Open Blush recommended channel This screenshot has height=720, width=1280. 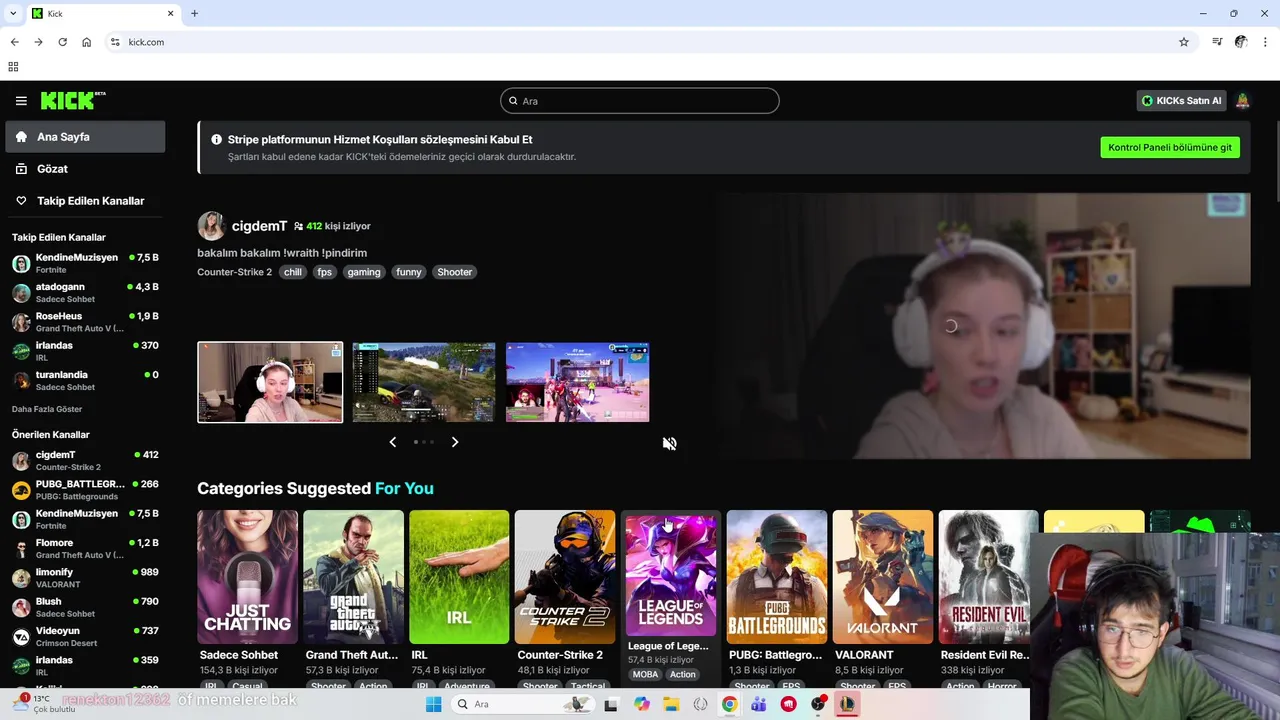pyautogui.click(x=85, y=607)
